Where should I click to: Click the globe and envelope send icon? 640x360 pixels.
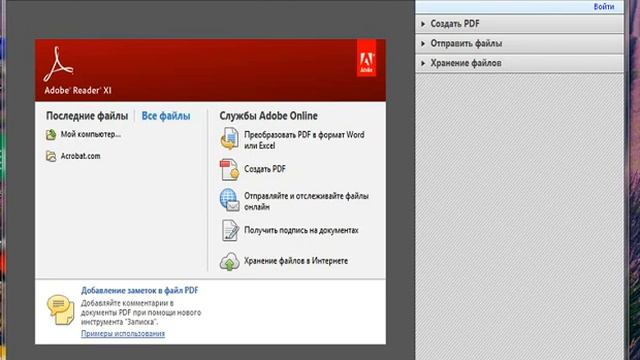coord(229,200)
